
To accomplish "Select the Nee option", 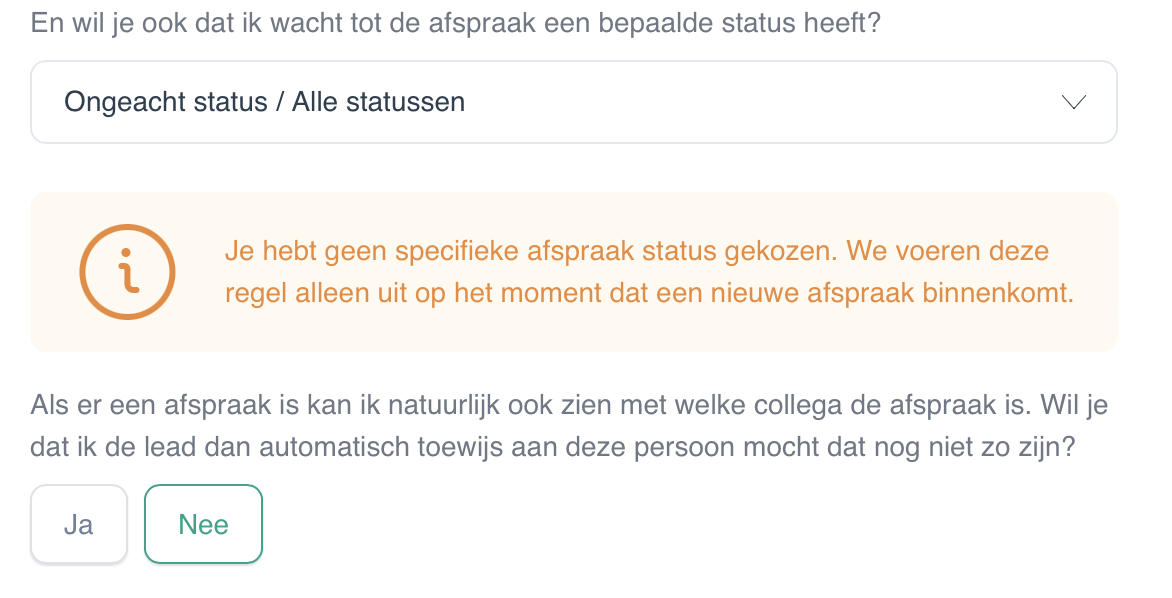I will [x=203, y=524].
